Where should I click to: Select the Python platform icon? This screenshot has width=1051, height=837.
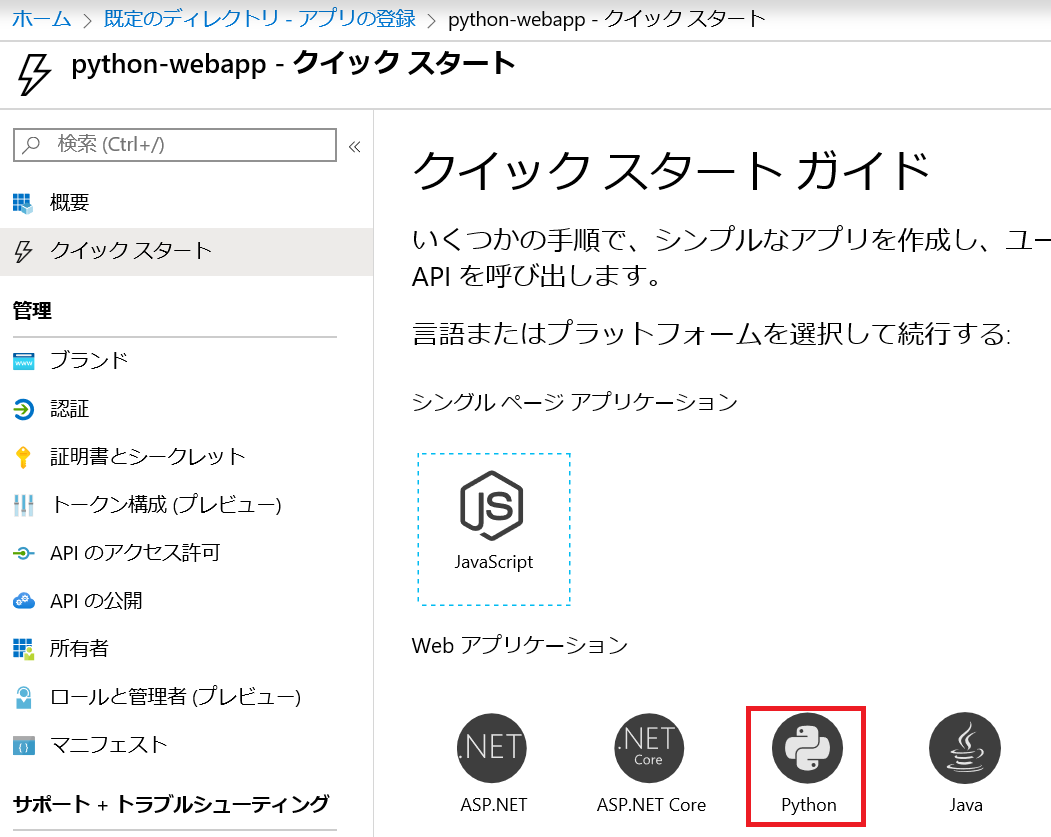coord(807,748)
